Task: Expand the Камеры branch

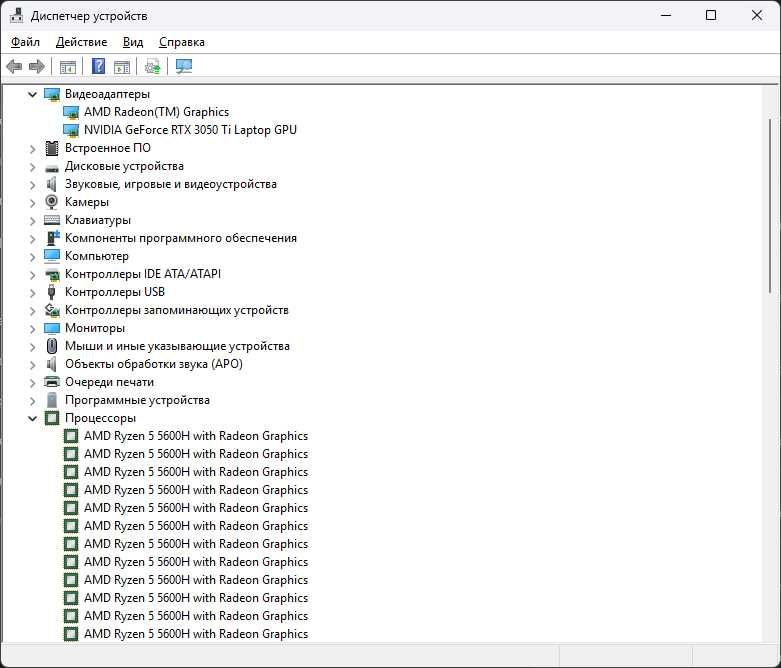Action: click(x=32, y=202)
